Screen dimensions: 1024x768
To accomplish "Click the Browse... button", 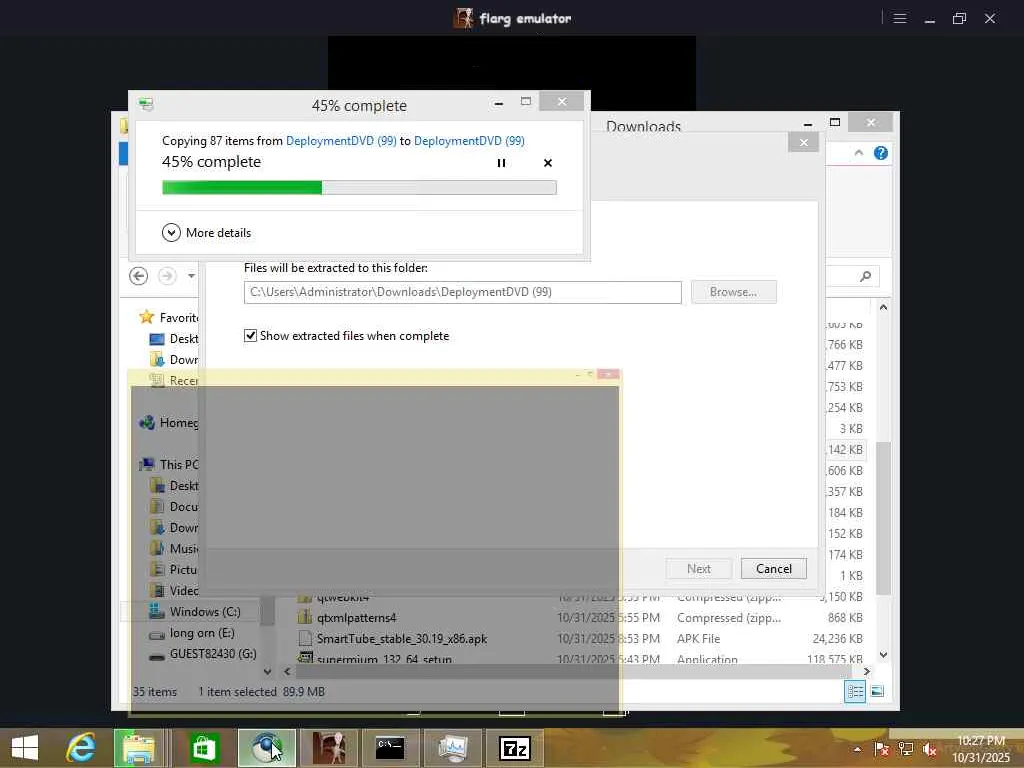I will click(733, 292).
